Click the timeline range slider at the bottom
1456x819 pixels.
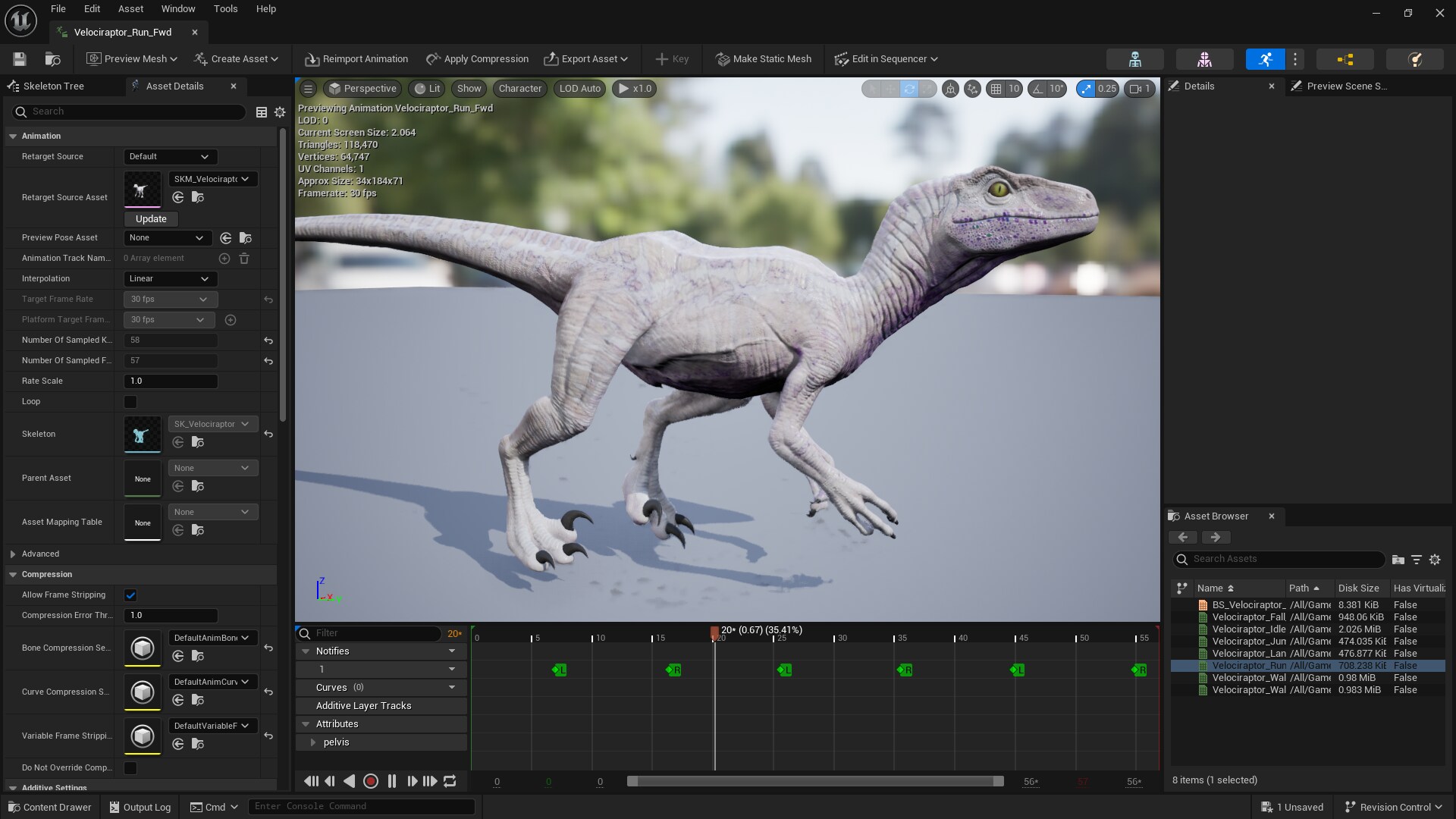click(815, 781)
